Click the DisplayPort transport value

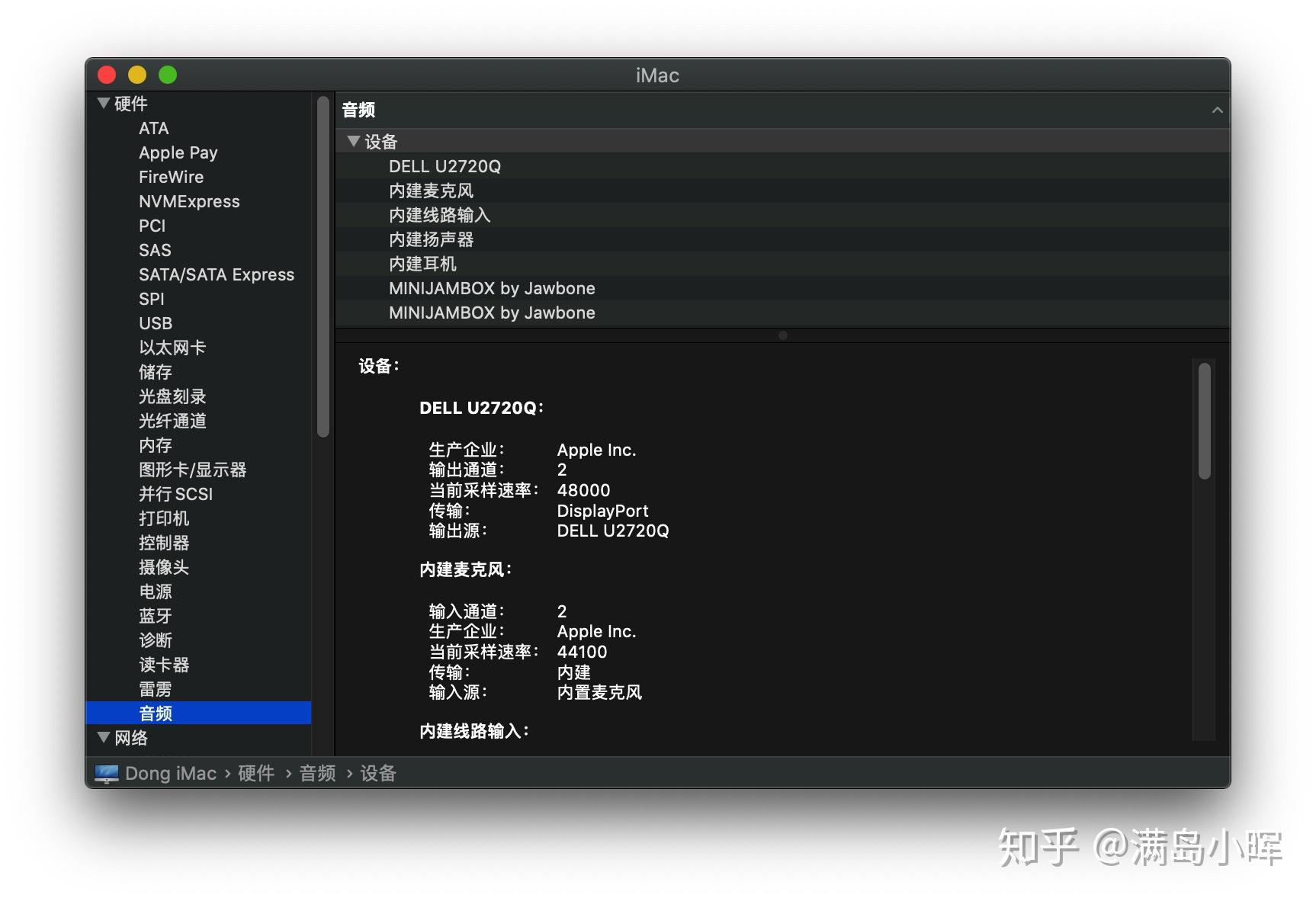[x=602, y=511]
